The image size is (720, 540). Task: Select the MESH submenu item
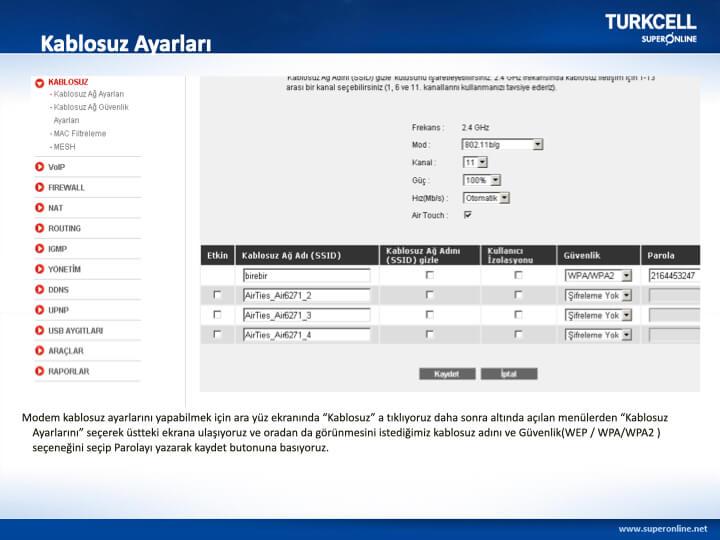pos(64,146)
